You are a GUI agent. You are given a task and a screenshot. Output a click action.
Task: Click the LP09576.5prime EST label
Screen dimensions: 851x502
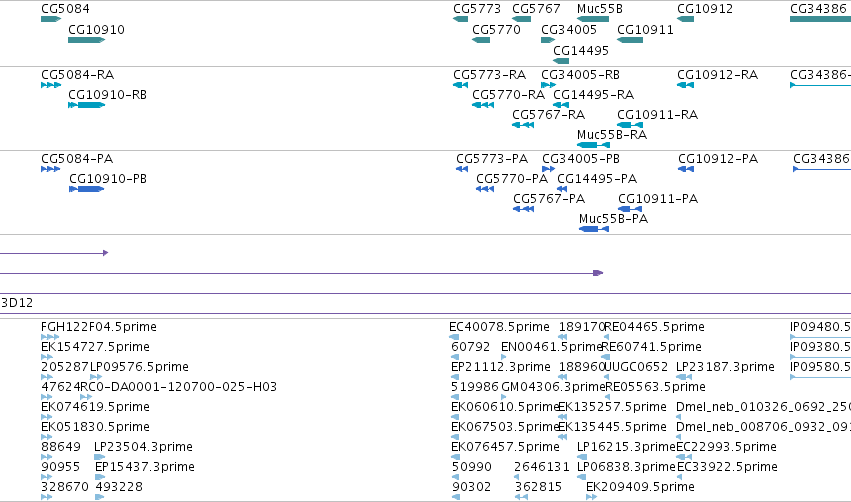click(x=139, y=367)
